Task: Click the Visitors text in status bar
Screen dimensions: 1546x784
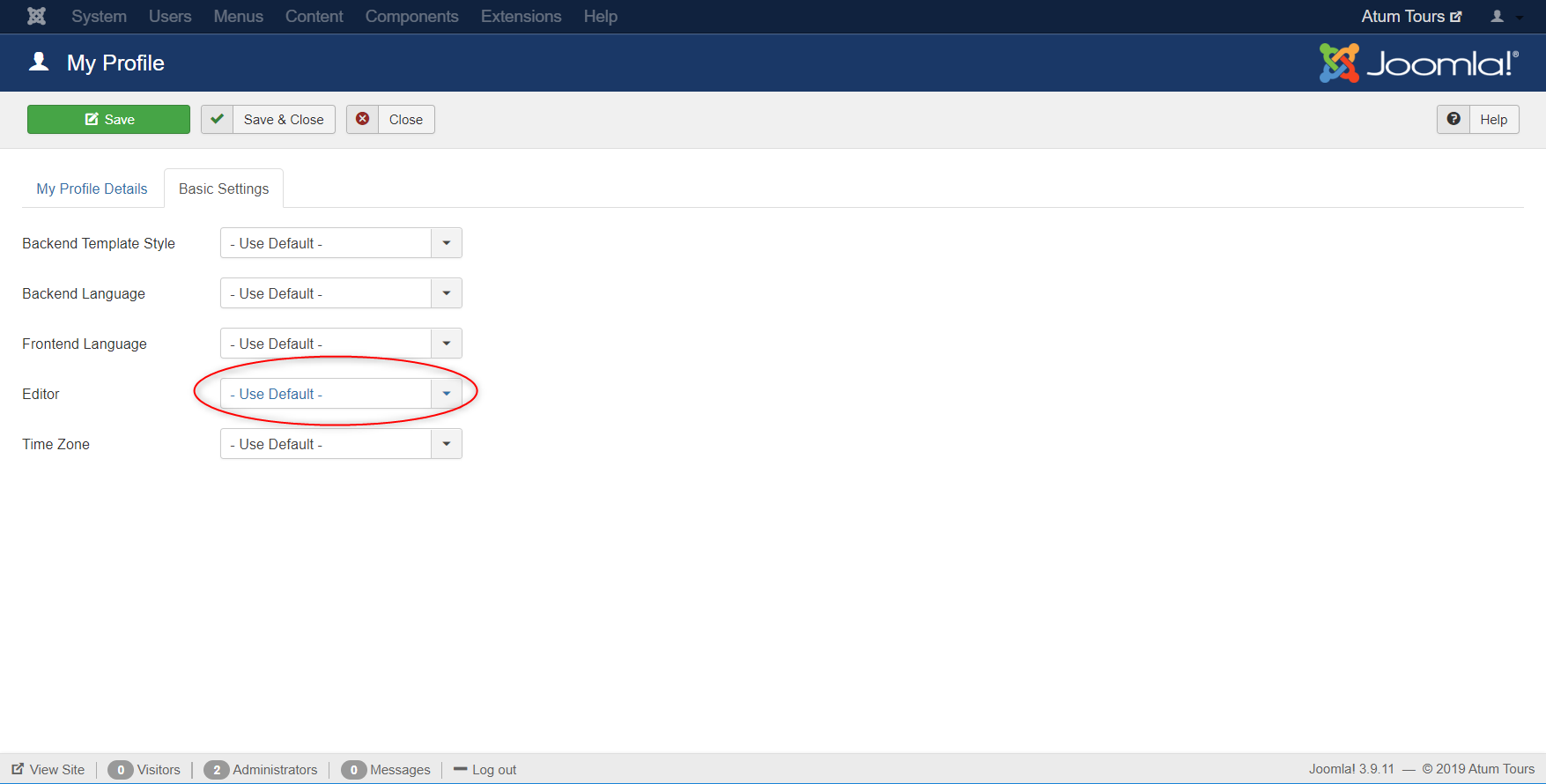Action: point(159,770)
